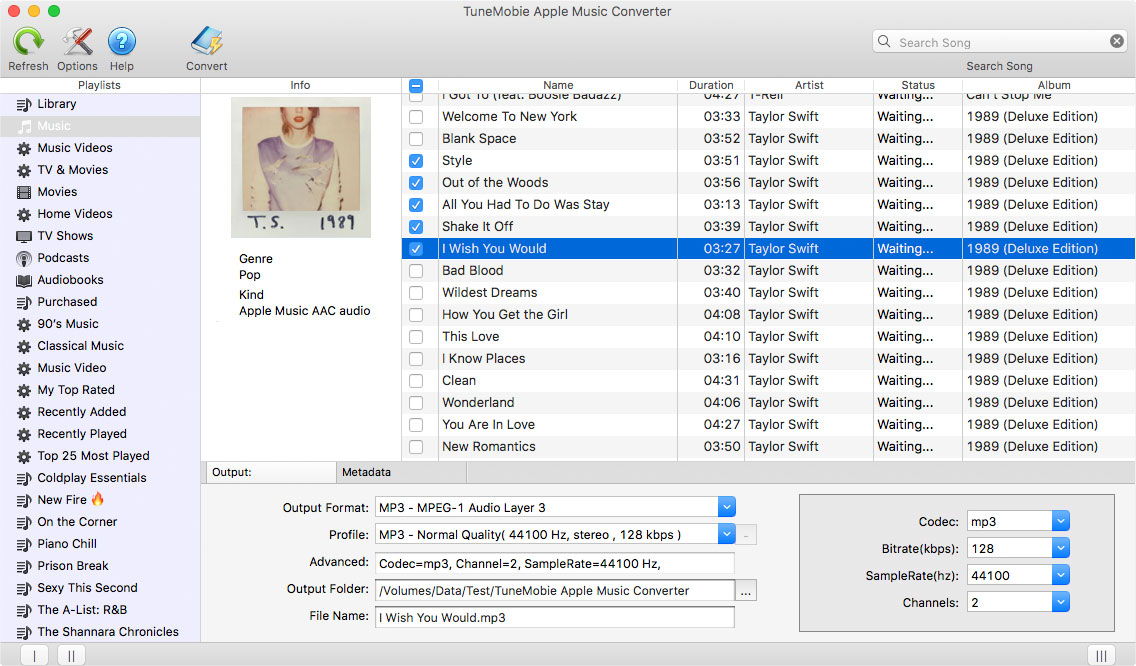Click the gear icon beside 90's Music
Screen dimensions: 1136x666
[24, 325]
